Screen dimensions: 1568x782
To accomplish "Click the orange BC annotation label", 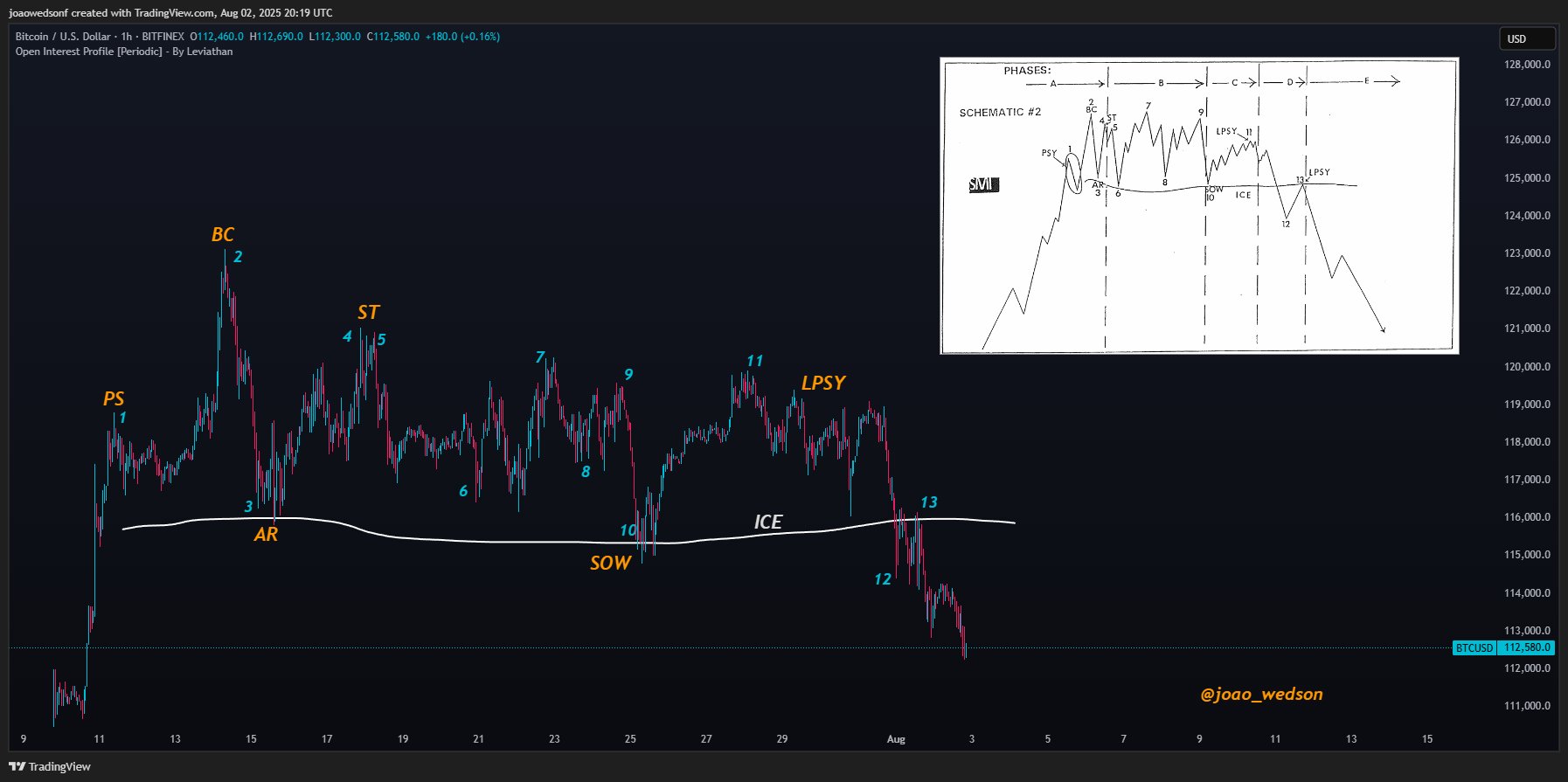I will (x=222, y=234).
